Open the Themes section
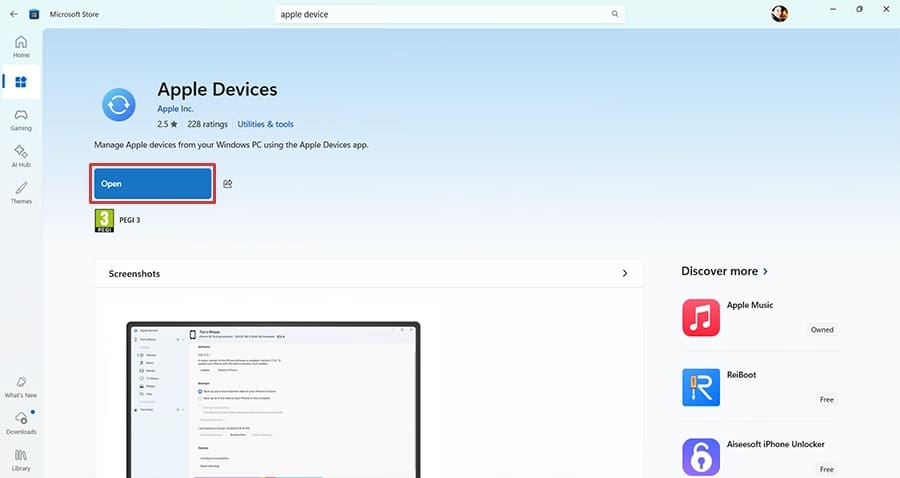900x478 pixels. coord(21,193)
